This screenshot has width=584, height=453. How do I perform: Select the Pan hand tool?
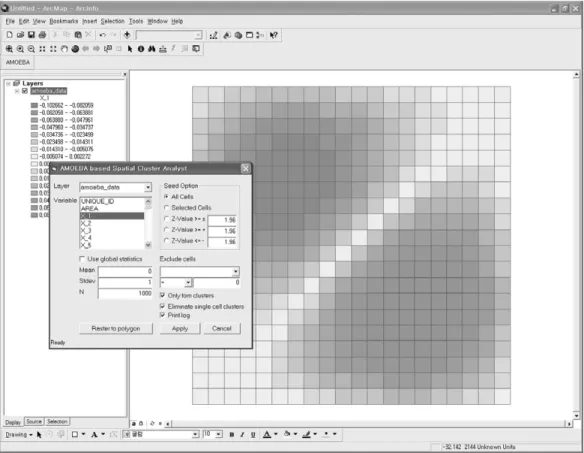64,49
